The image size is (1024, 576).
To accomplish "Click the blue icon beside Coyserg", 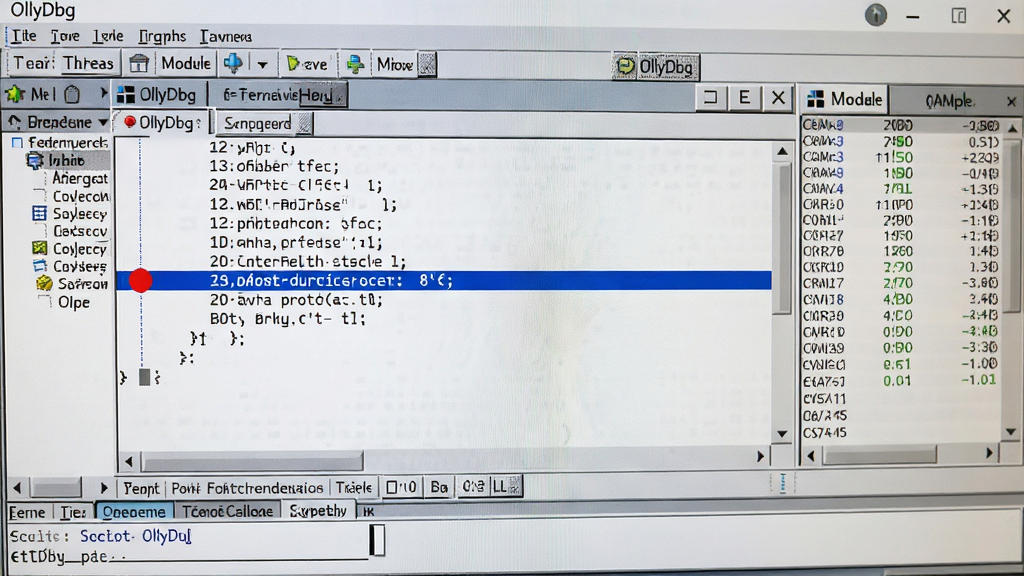I will point(40,266).
